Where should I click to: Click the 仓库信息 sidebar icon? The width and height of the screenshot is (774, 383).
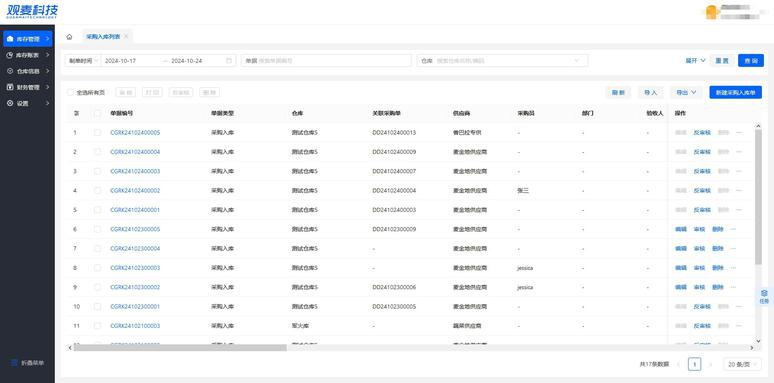10,71
